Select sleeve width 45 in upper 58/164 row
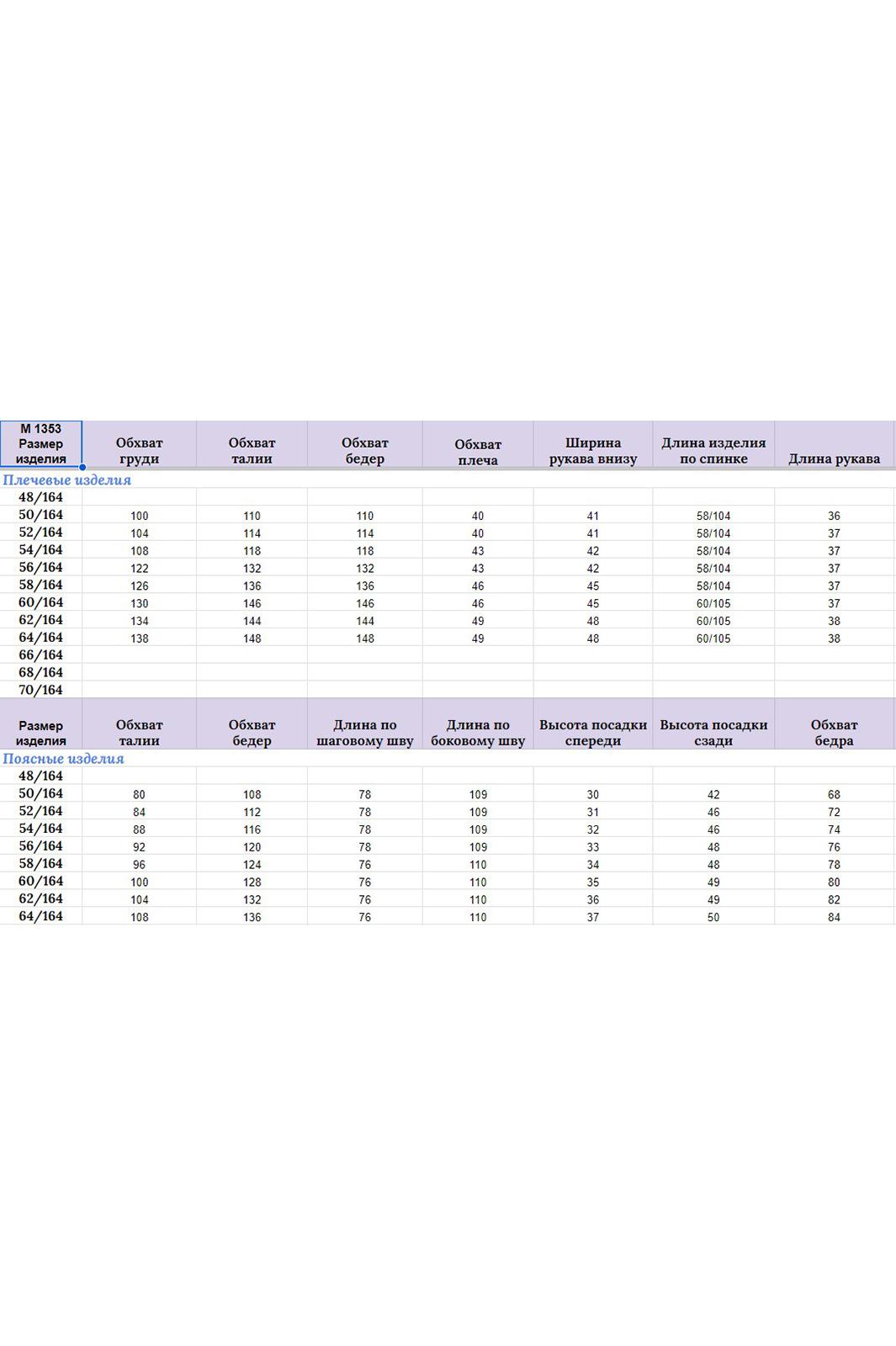This screenshot has height=1346, width=896. click(x=593, y=586)
